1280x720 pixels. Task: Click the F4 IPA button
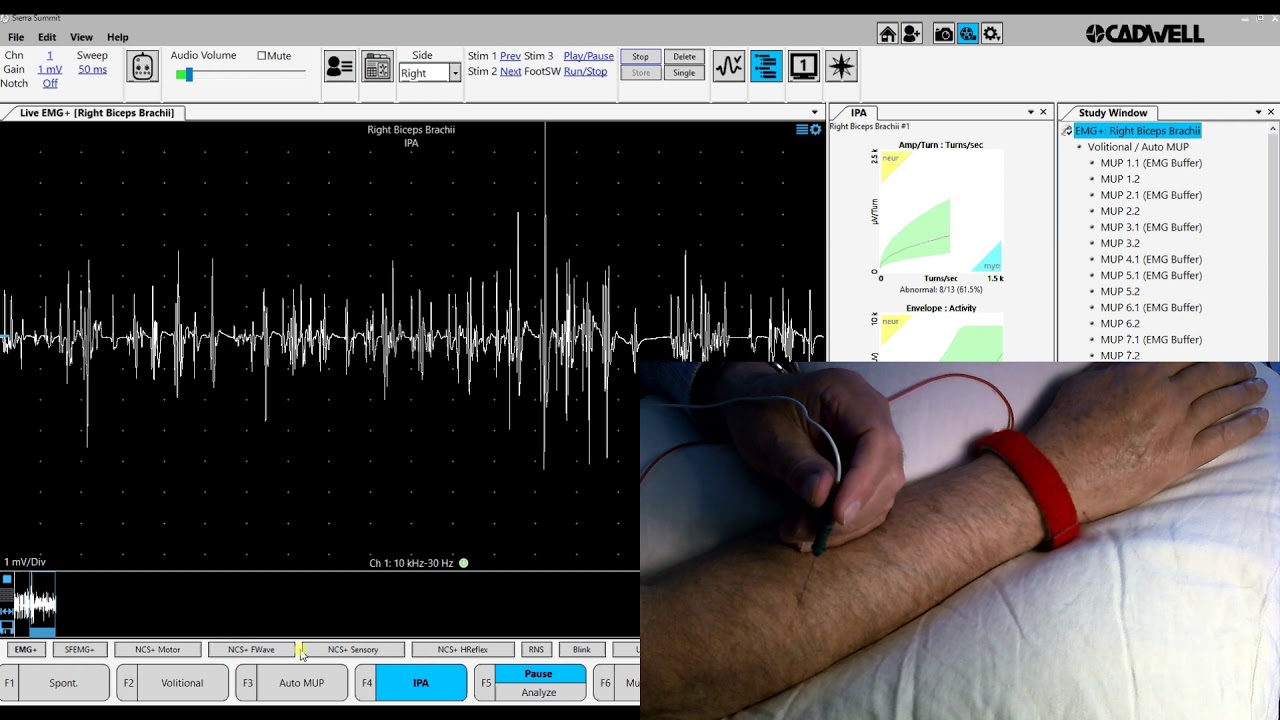[x=410, y=683]
